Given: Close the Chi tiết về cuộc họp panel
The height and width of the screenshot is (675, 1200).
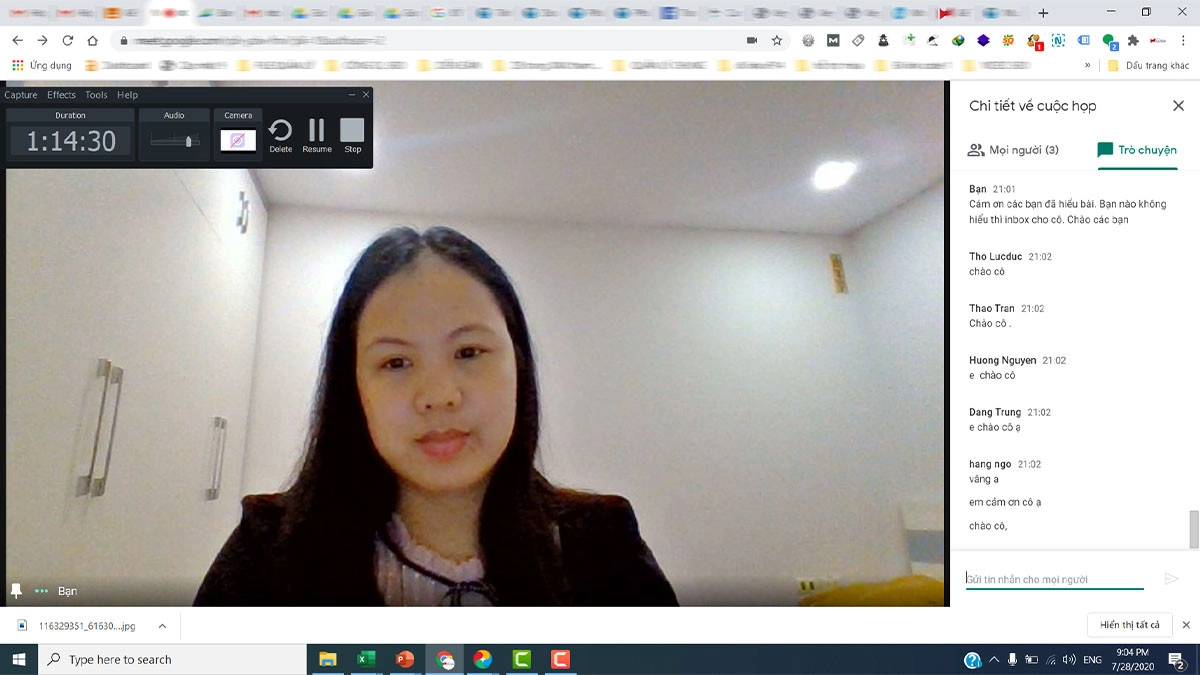Looking at the screenshot, I should point(1178,106).
